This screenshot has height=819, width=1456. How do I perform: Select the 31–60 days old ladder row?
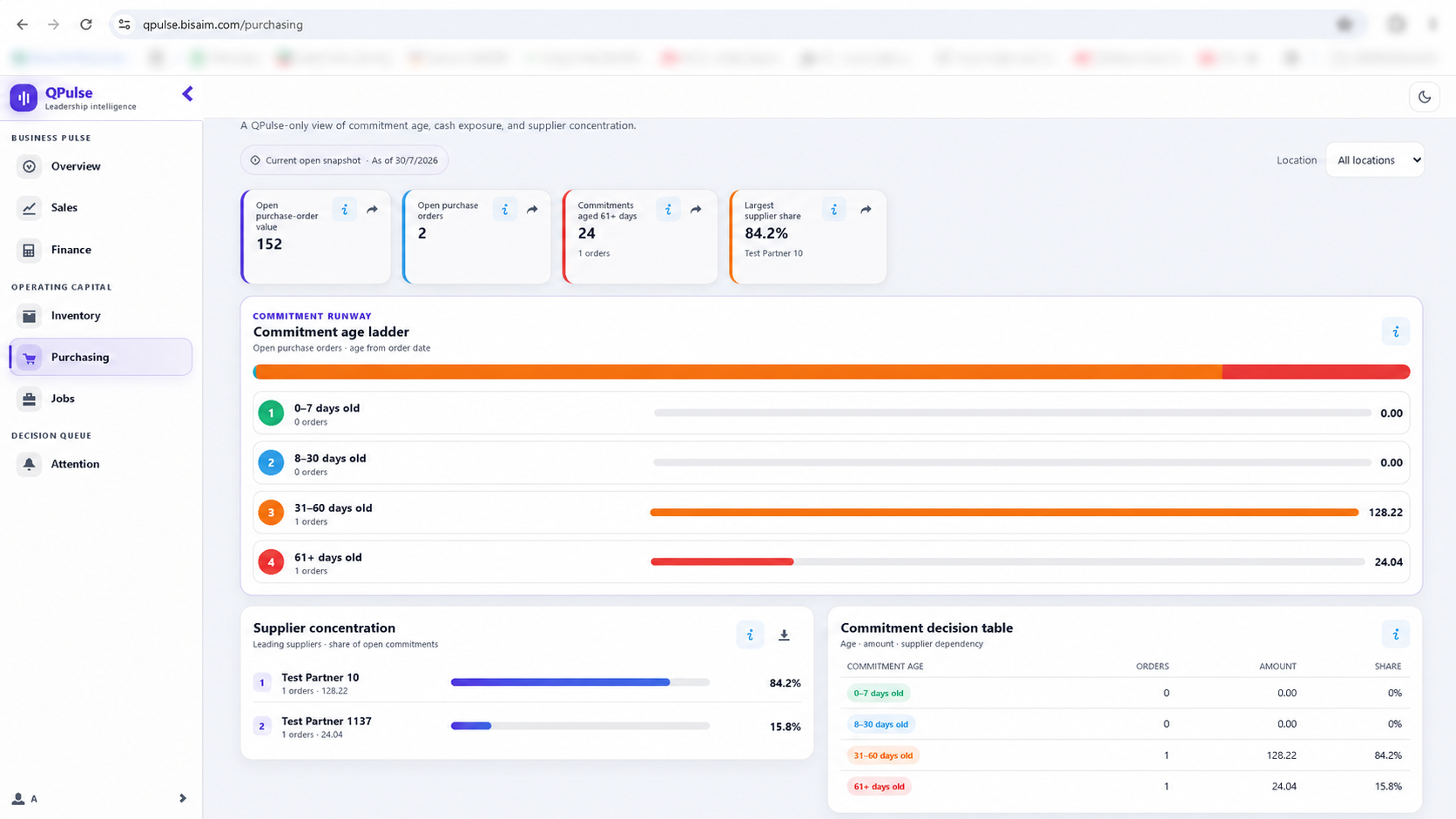(x=831, y=513)
